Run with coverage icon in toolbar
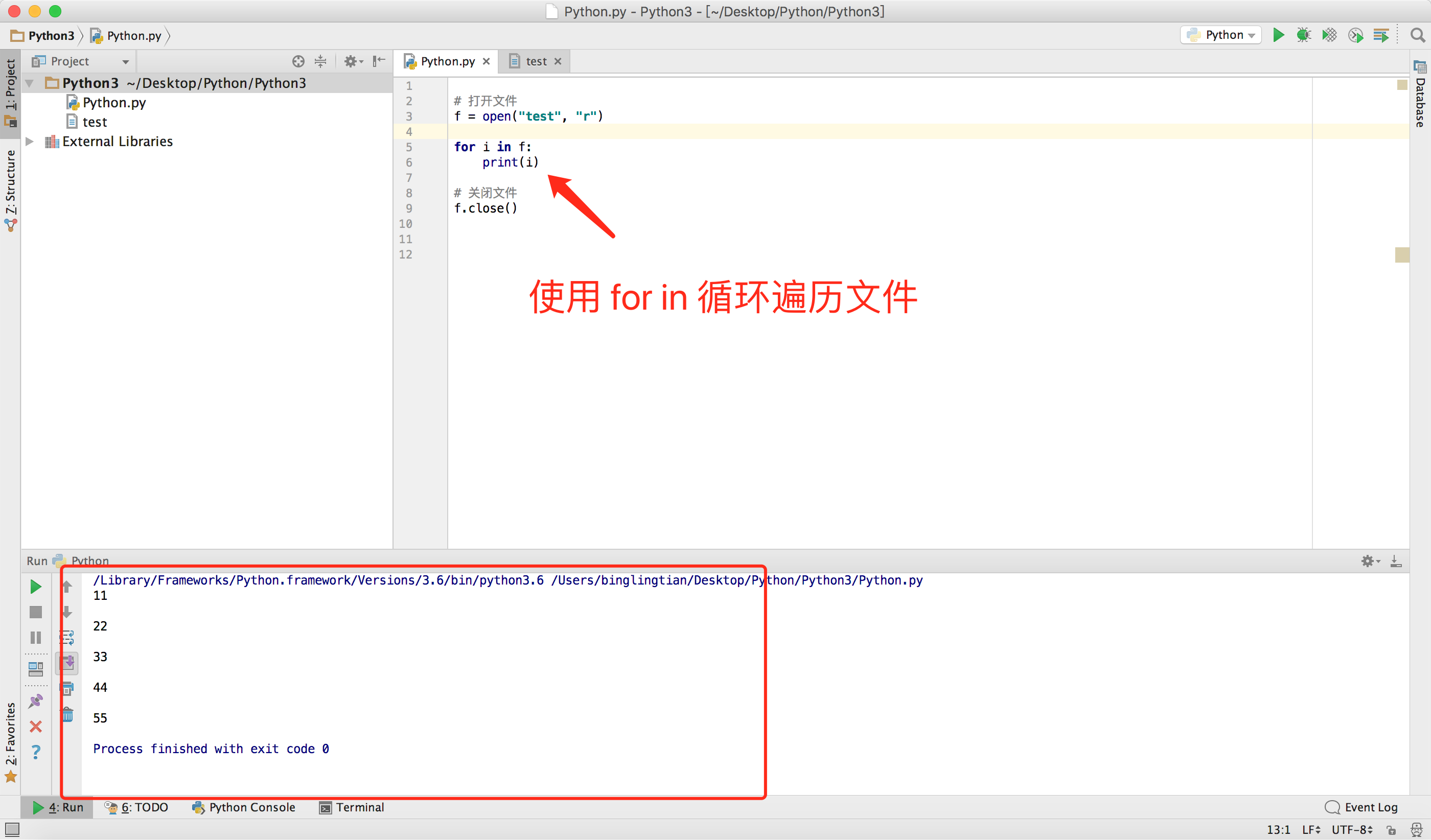1431x840 pixels. 1329,35
